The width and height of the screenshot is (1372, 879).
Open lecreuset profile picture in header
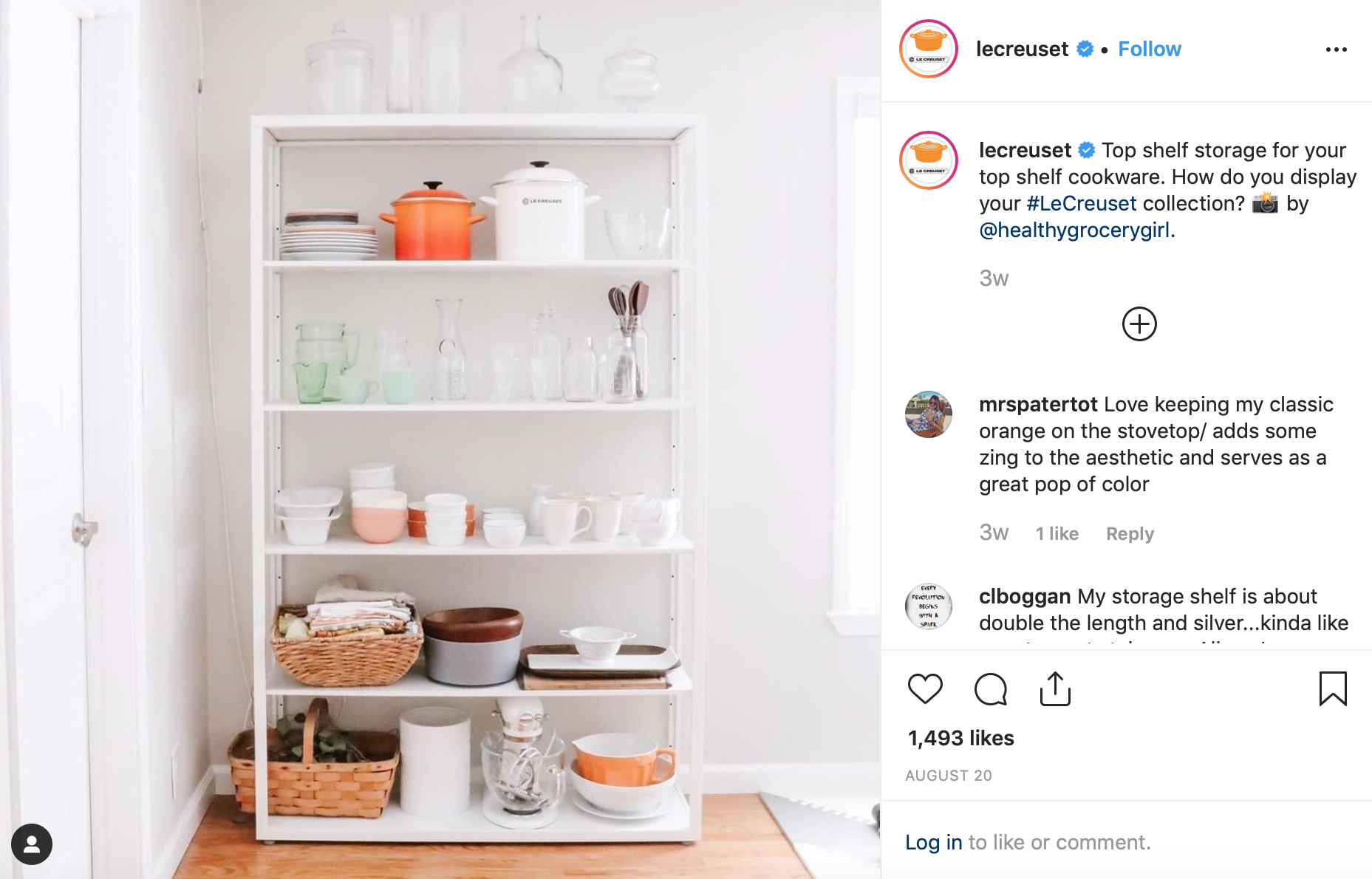929,49
